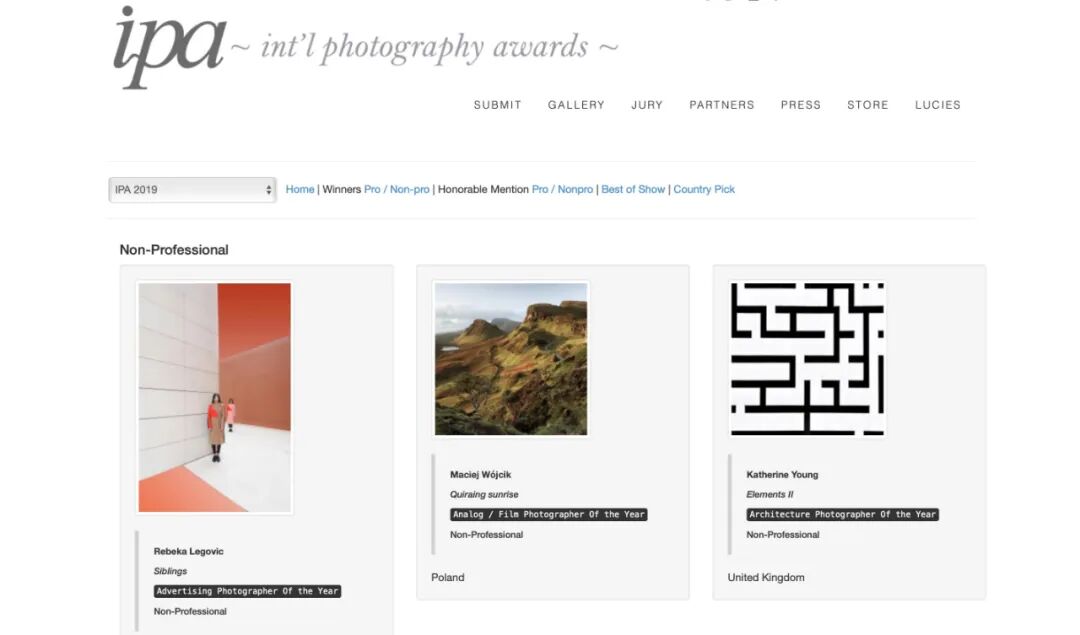Open Honorable Mention Pro / Nonpro link
The image size is (1080, 635).
562,189
